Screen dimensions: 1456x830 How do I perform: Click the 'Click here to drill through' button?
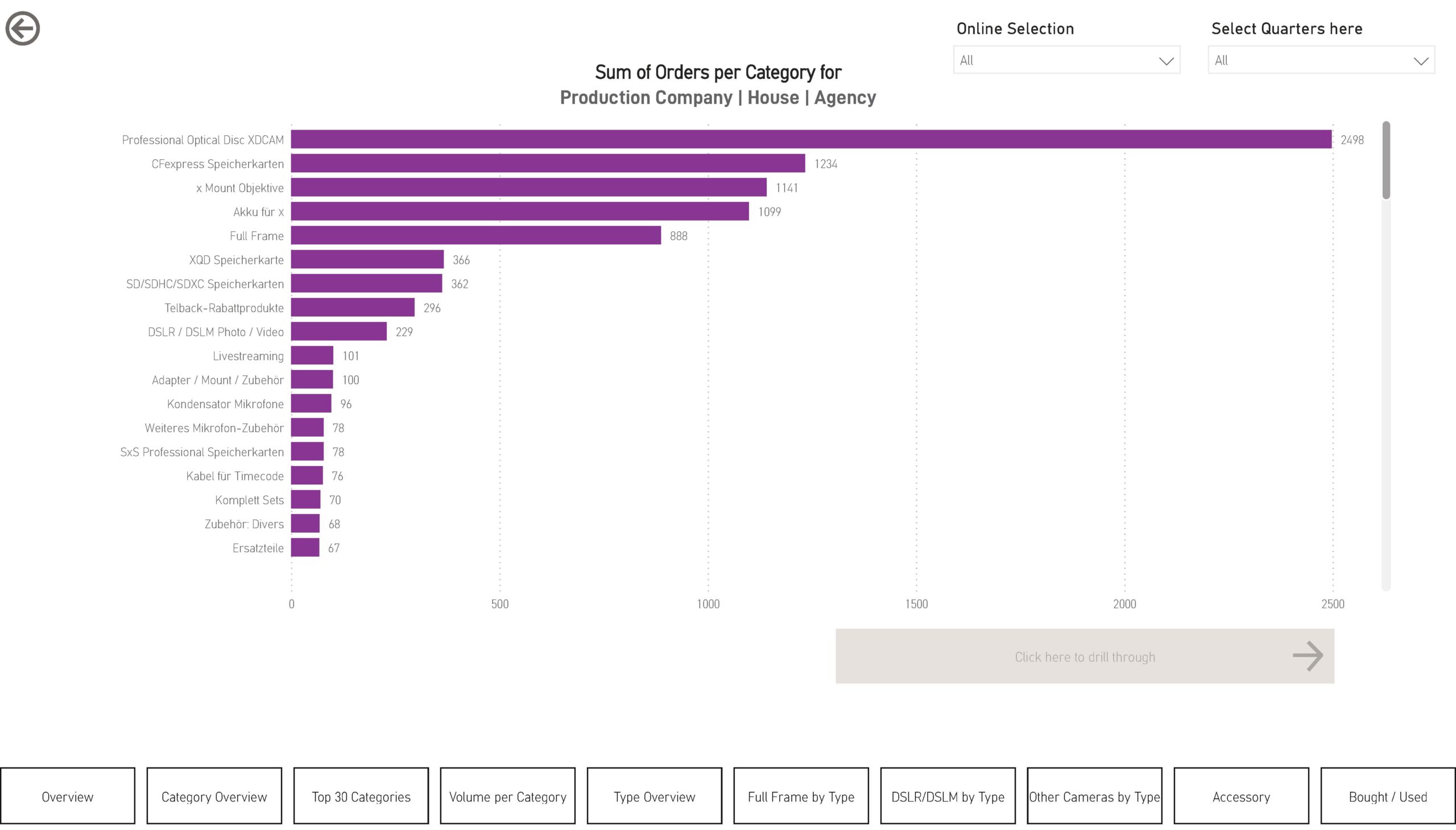pos(1085,656)
